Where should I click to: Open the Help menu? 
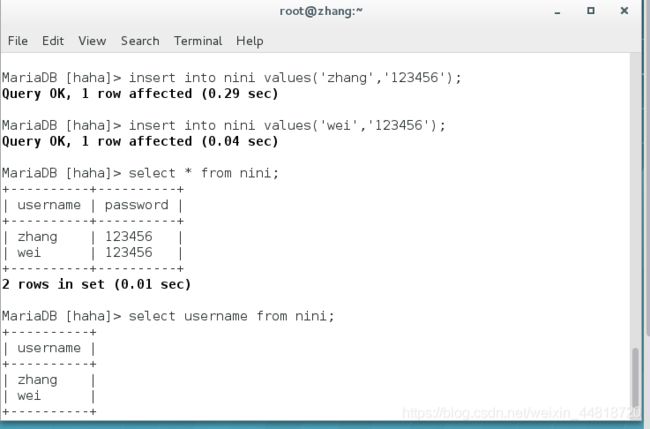(250, 41)
